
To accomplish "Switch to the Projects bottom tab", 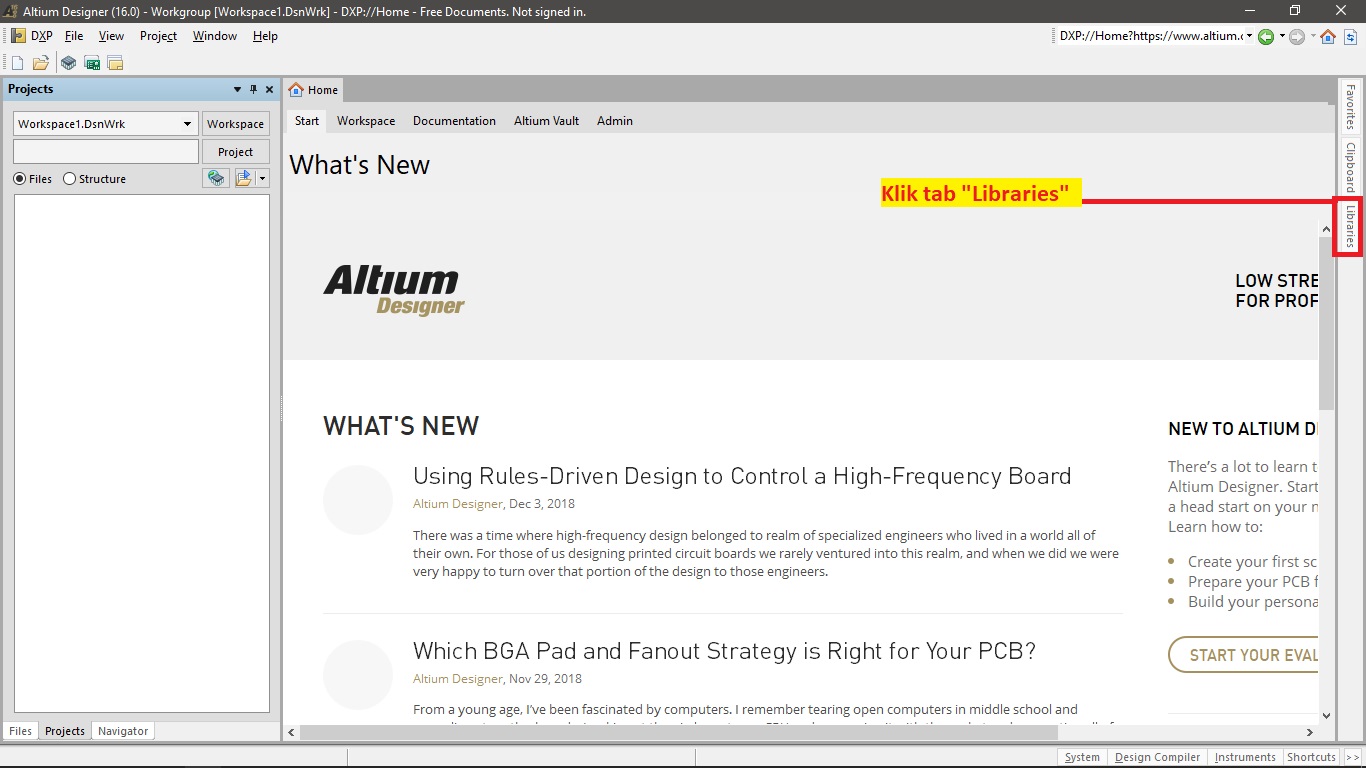I will (65, 731).
